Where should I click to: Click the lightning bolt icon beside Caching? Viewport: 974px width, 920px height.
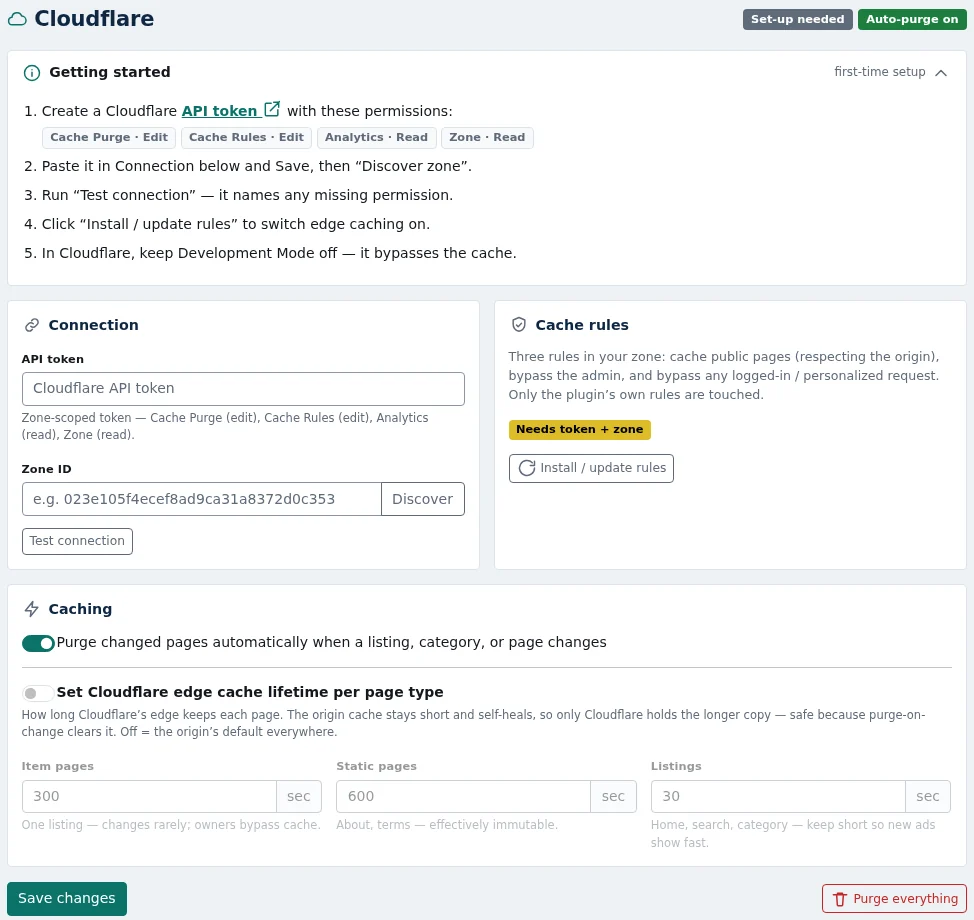click(32, 609)
